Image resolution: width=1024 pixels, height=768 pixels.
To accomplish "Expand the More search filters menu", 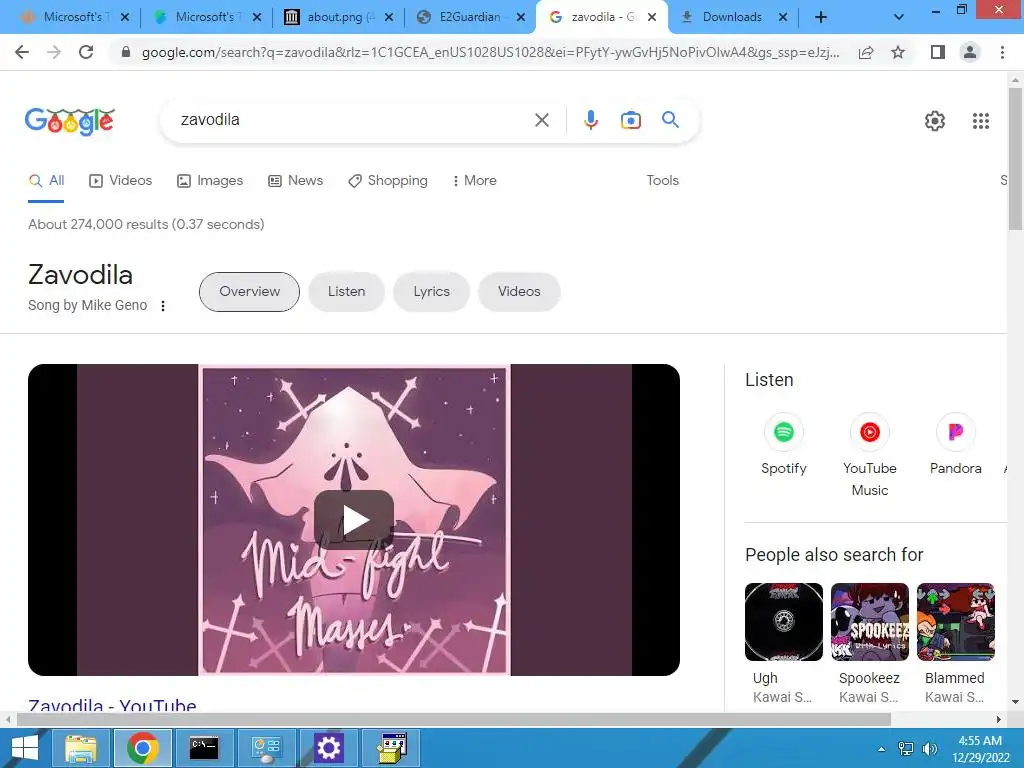I will point(475,180).
